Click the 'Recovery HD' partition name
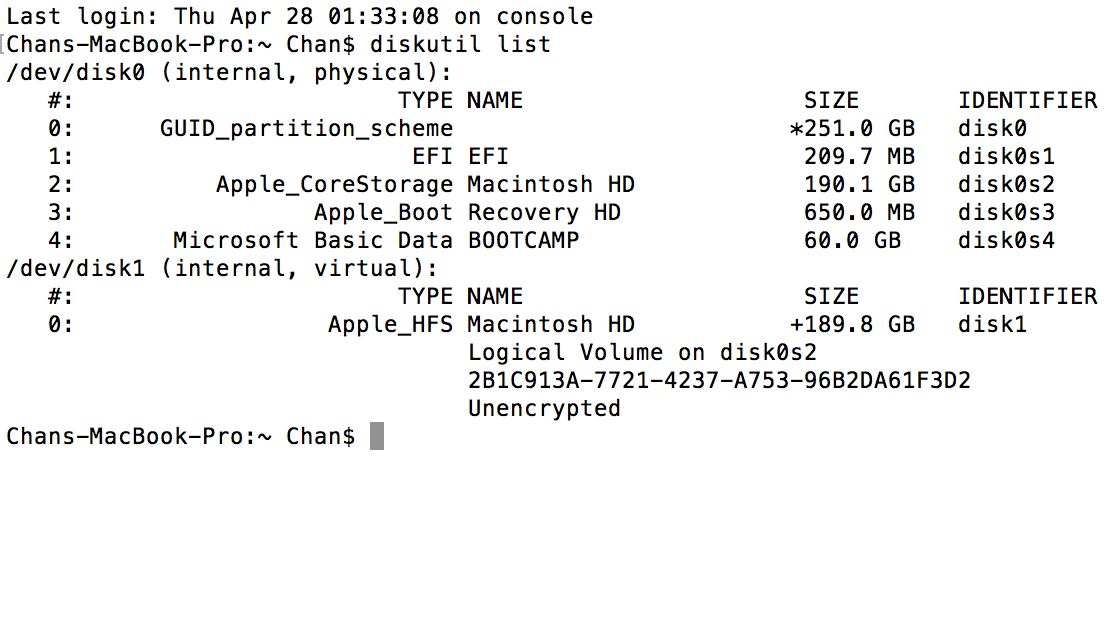Screen dimensions: 1116x634 coord(544,213)
